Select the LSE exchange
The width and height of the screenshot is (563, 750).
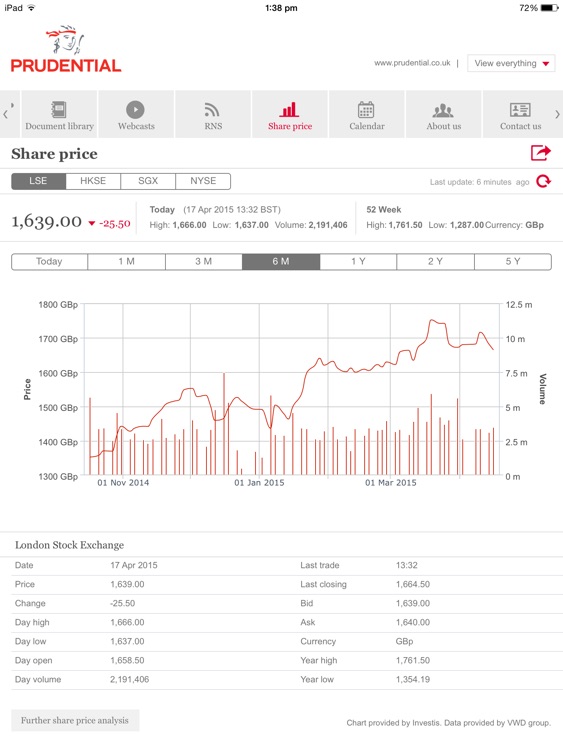(38, 181)
